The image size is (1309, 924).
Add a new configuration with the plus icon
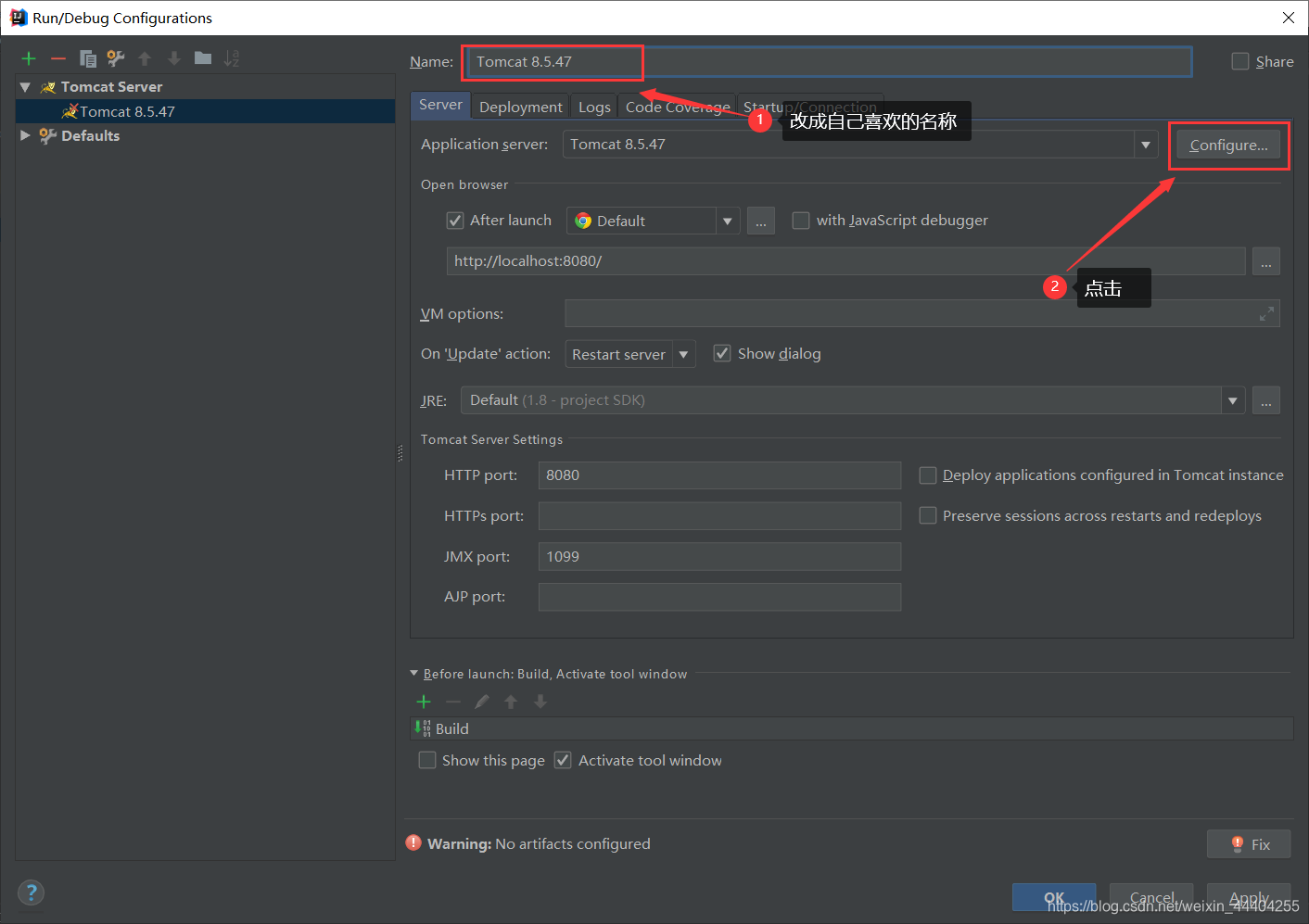29,58
